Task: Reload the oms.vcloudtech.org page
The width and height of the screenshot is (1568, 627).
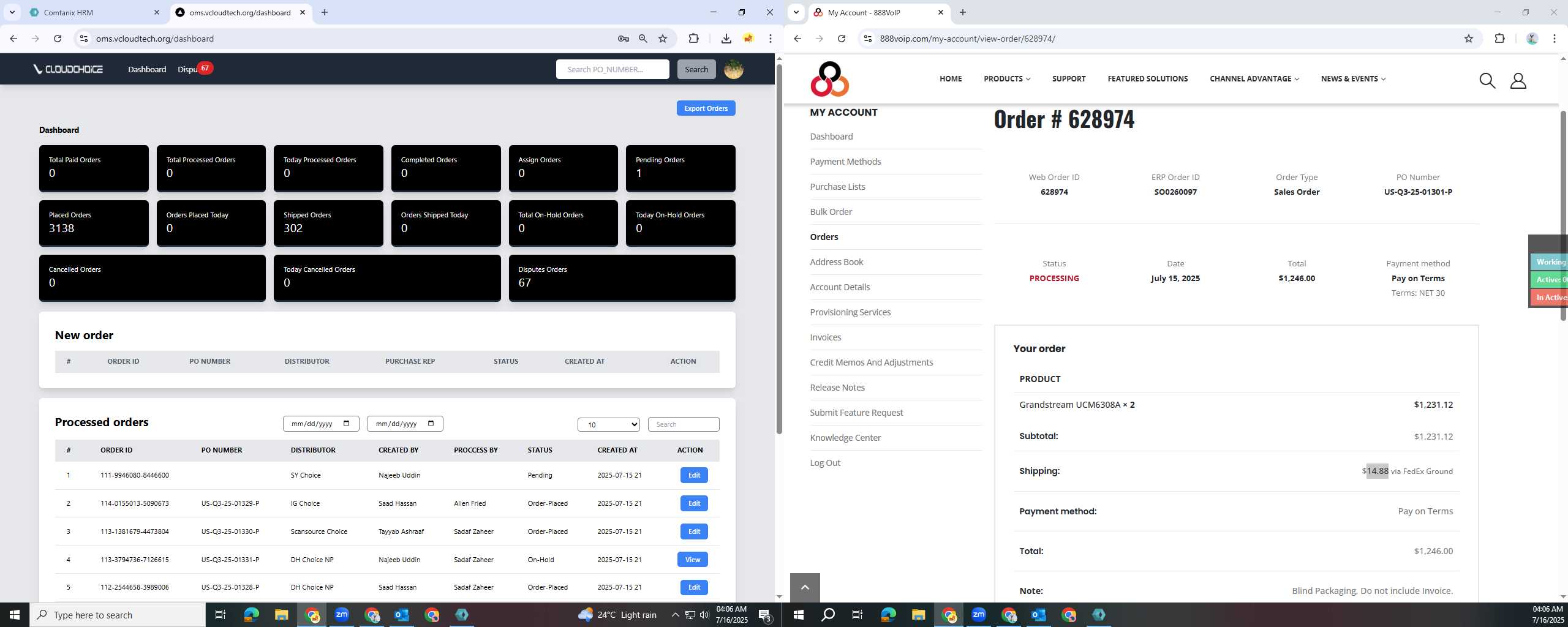Action: click(x=58, y=39)
